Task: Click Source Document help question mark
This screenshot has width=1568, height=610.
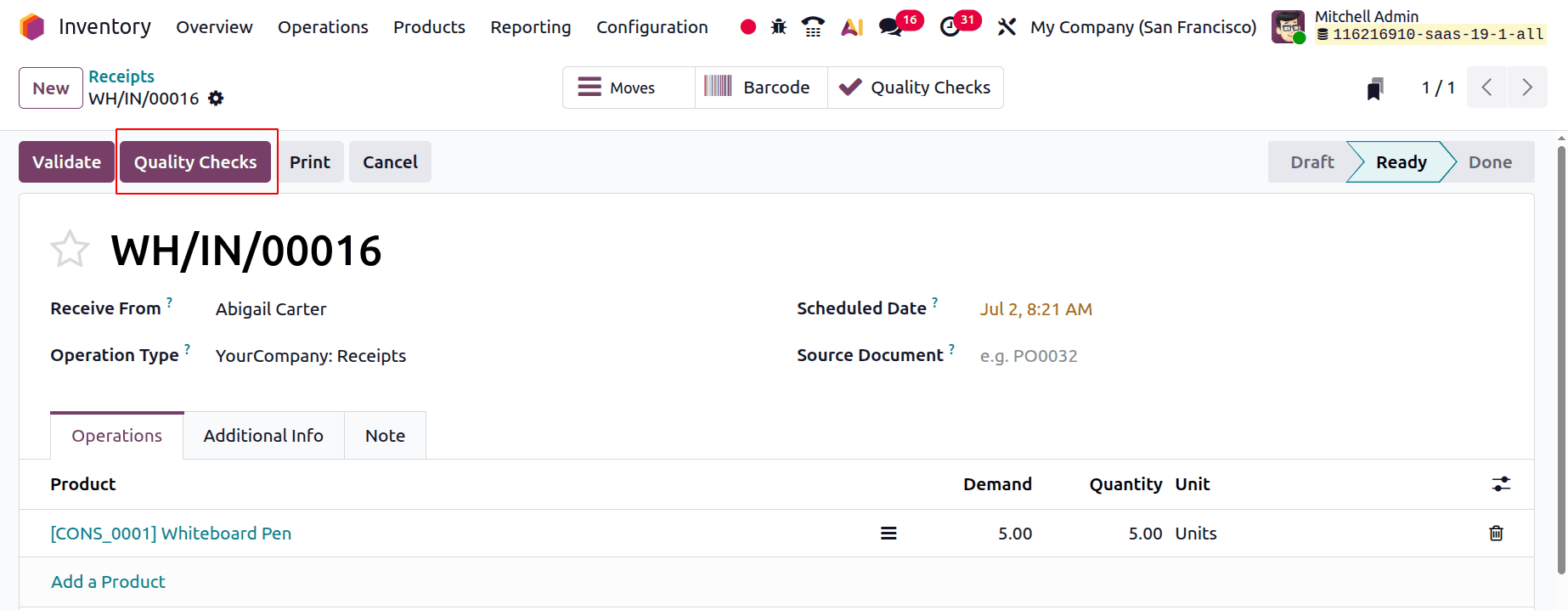Action: coord(951,348)
